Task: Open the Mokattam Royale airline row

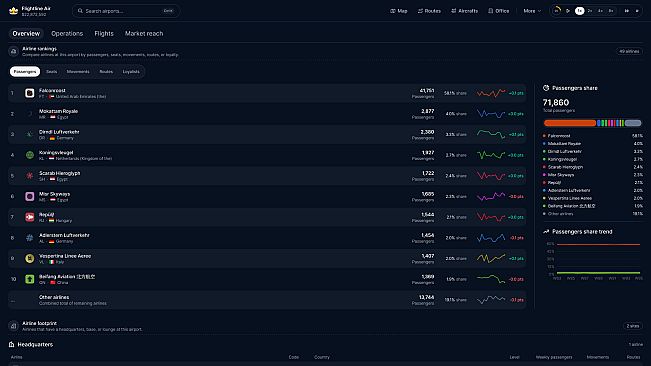Action: click(267, 114)
